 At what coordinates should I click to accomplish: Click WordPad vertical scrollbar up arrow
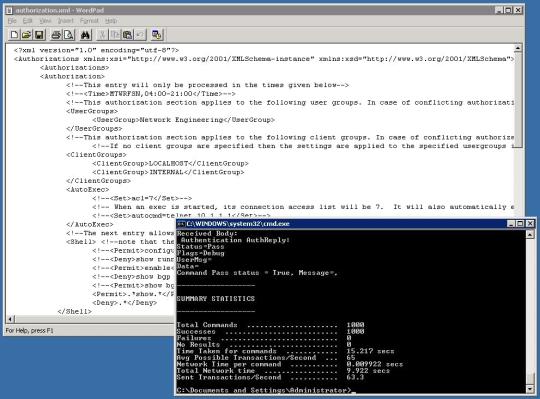[518, 48]
